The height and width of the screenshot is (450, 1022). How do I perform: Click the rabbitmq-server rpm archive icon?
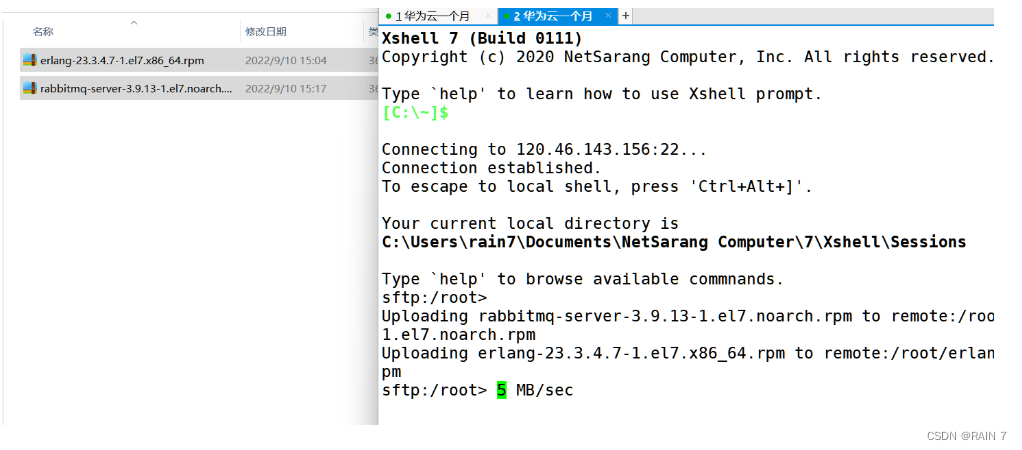point(29,89)
